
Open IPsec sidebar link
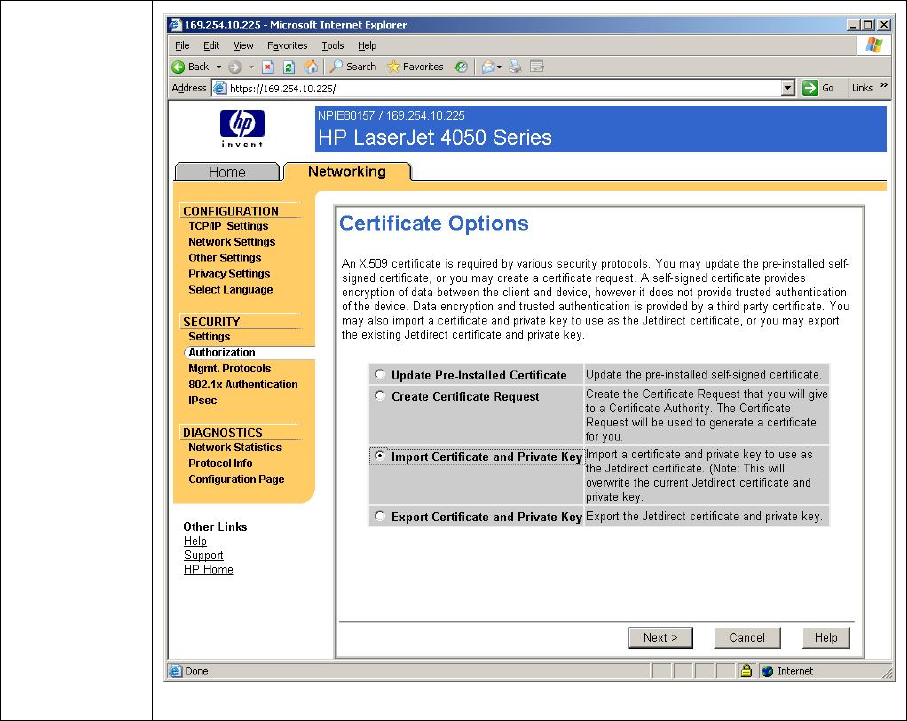[202, 400]
